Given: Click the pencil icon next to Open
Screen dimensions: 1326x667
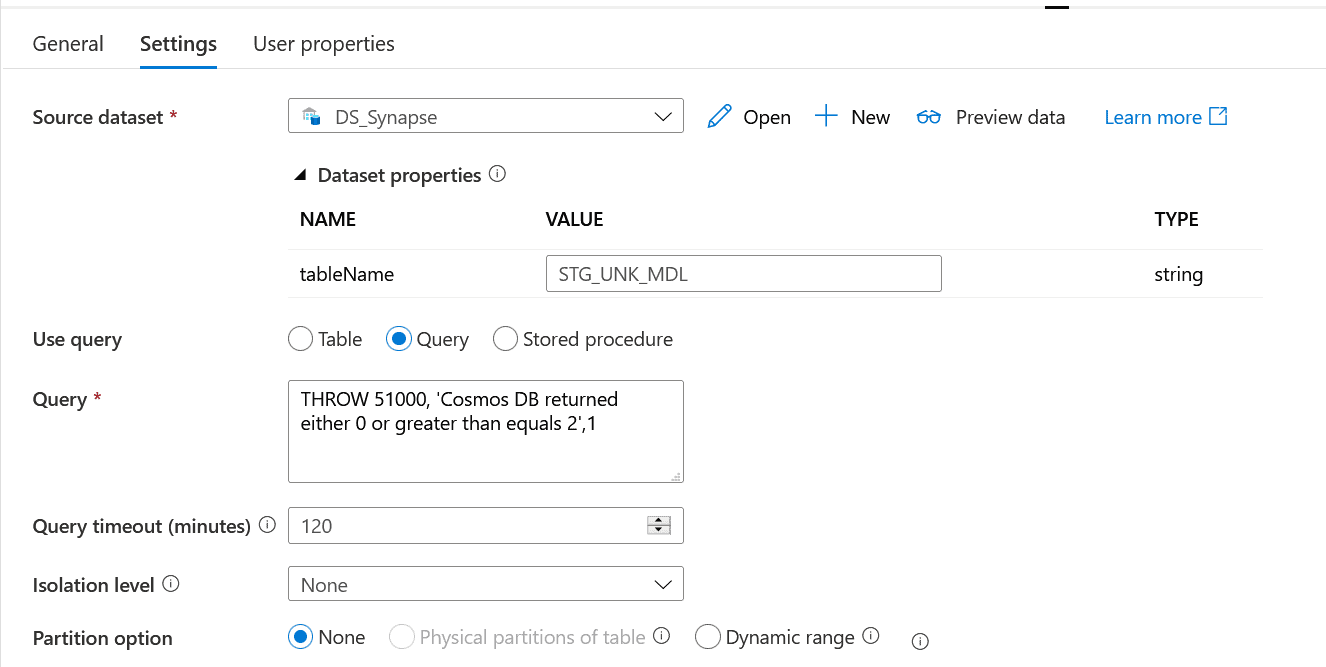Looking at the screenshot, I should [719, 117].
